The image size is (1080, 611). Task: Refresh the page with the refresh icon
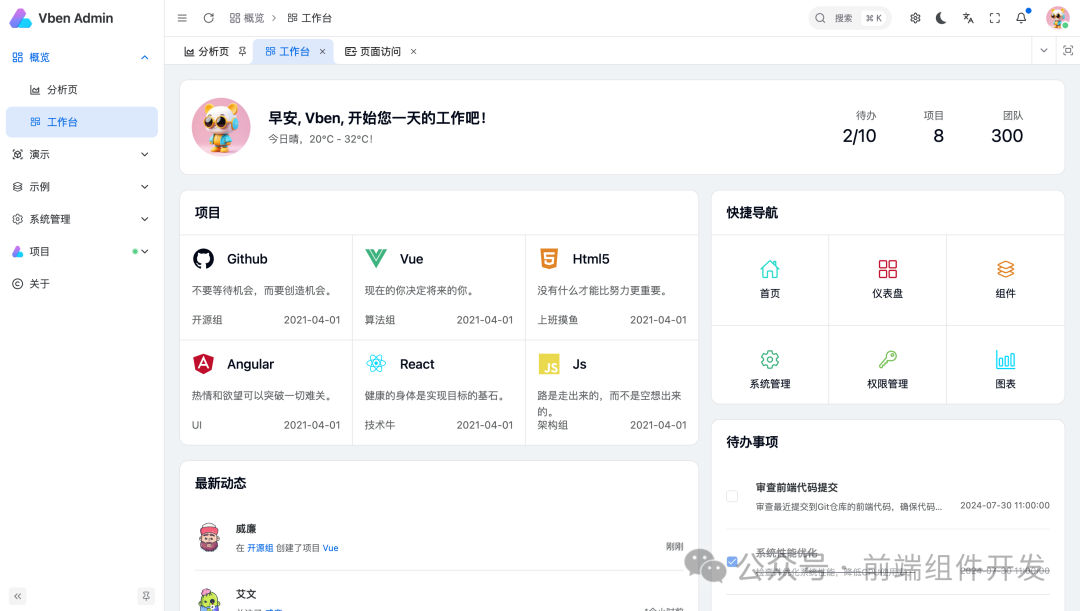(208, 17)
